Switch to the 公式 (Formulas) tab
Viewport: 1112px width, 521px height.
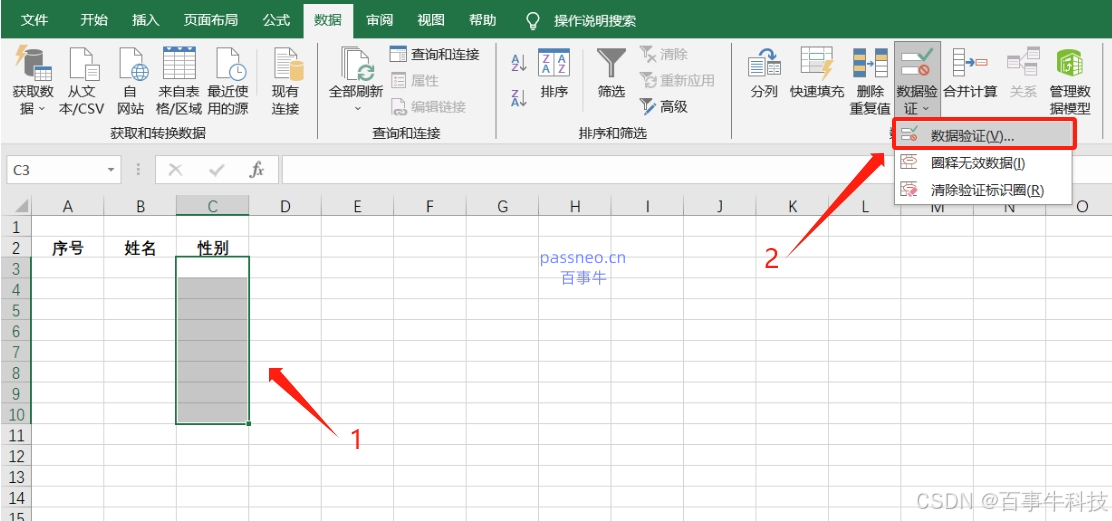(x=277, y=20)
